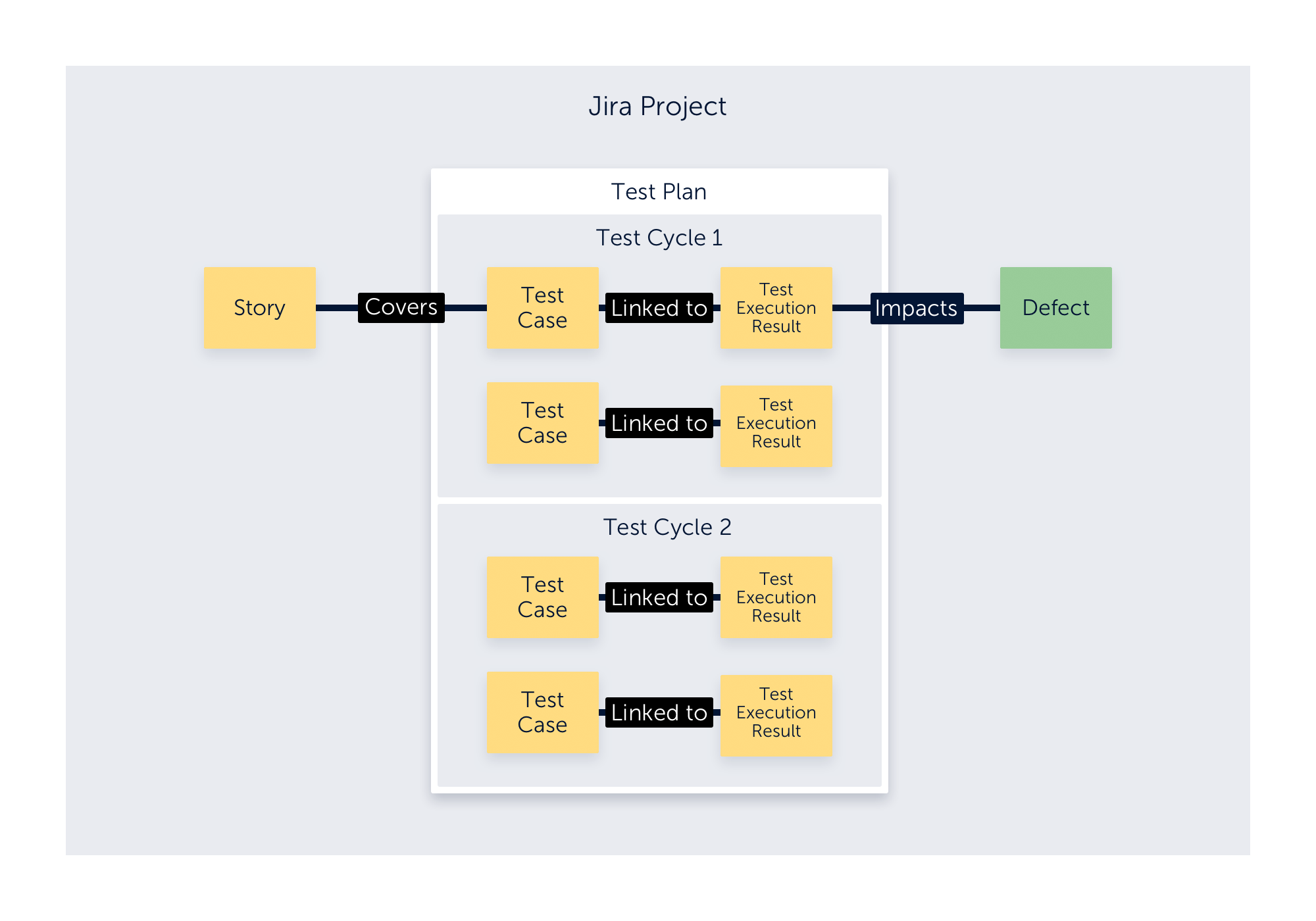Click first Linked to label in Test Cycle 2

pyautogui.click(x=659, y=597)
